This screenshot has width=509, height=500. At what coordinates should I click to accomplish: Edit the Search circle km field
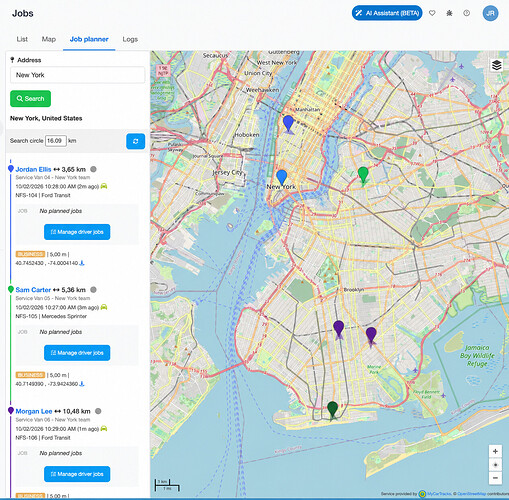56,141
